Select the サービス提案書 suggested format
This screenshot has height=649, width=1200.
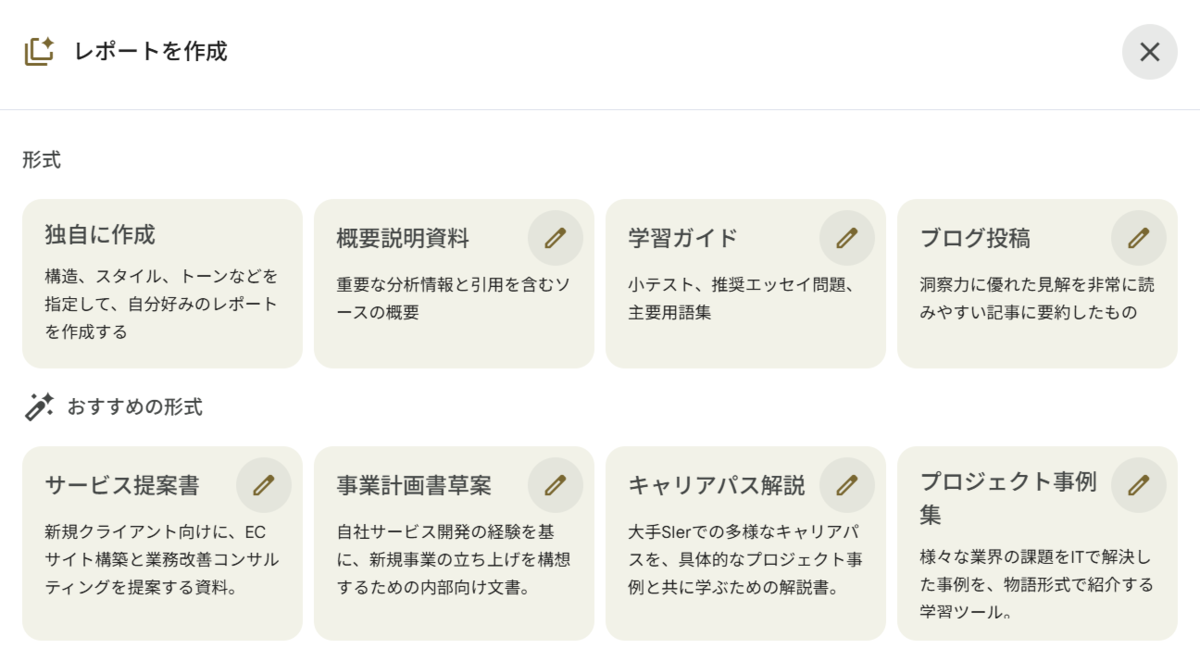[162, 543]
